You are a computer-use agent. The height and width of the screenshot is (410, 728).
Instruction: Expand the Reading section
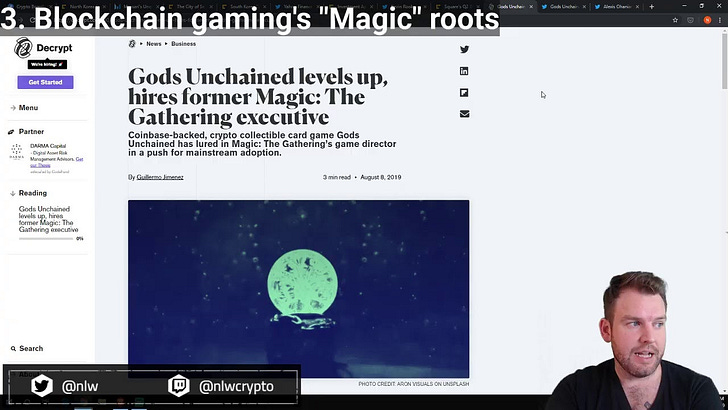coord(28,193)
